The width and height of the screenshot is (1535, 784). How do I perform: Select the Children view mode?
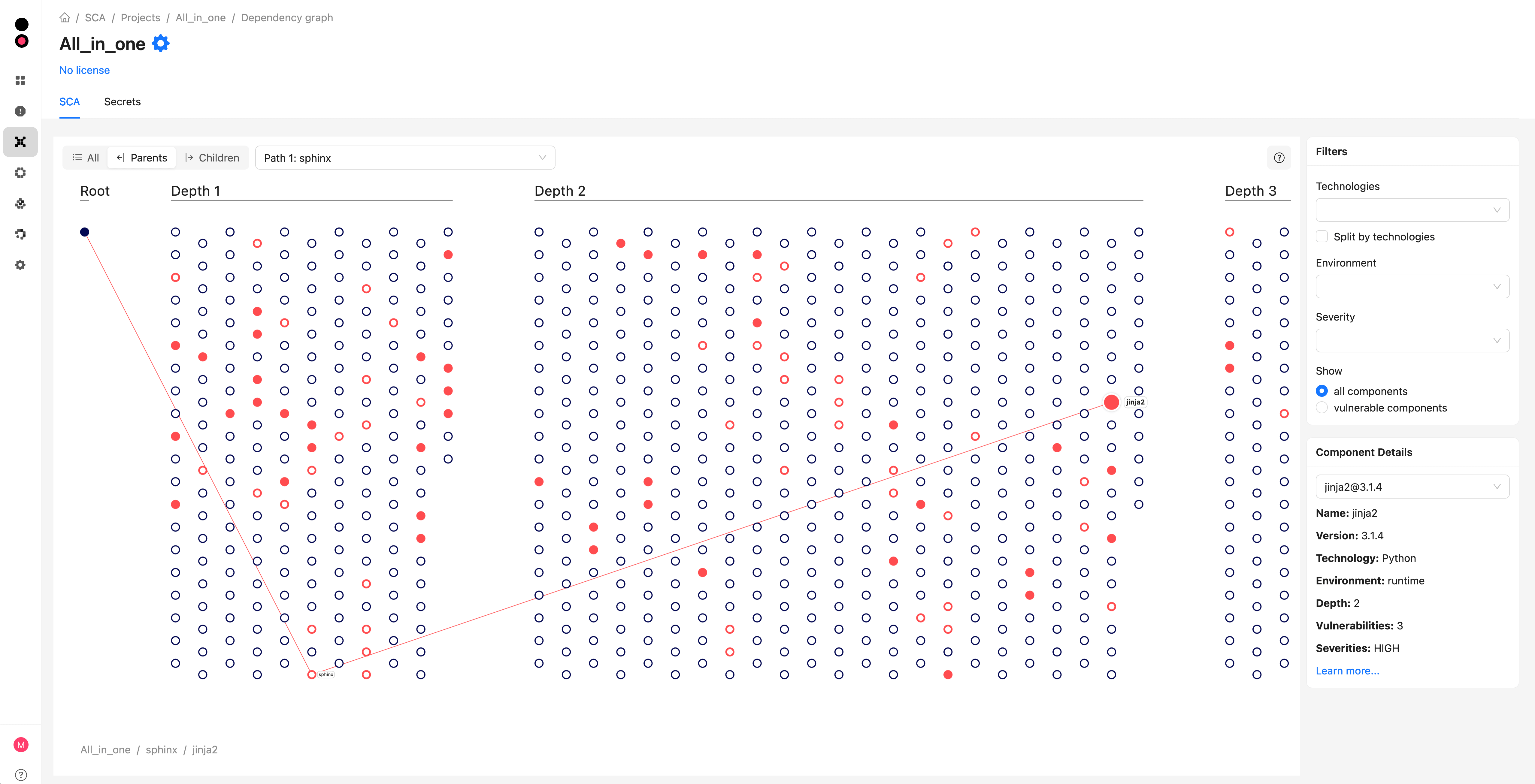coord(212,158)
